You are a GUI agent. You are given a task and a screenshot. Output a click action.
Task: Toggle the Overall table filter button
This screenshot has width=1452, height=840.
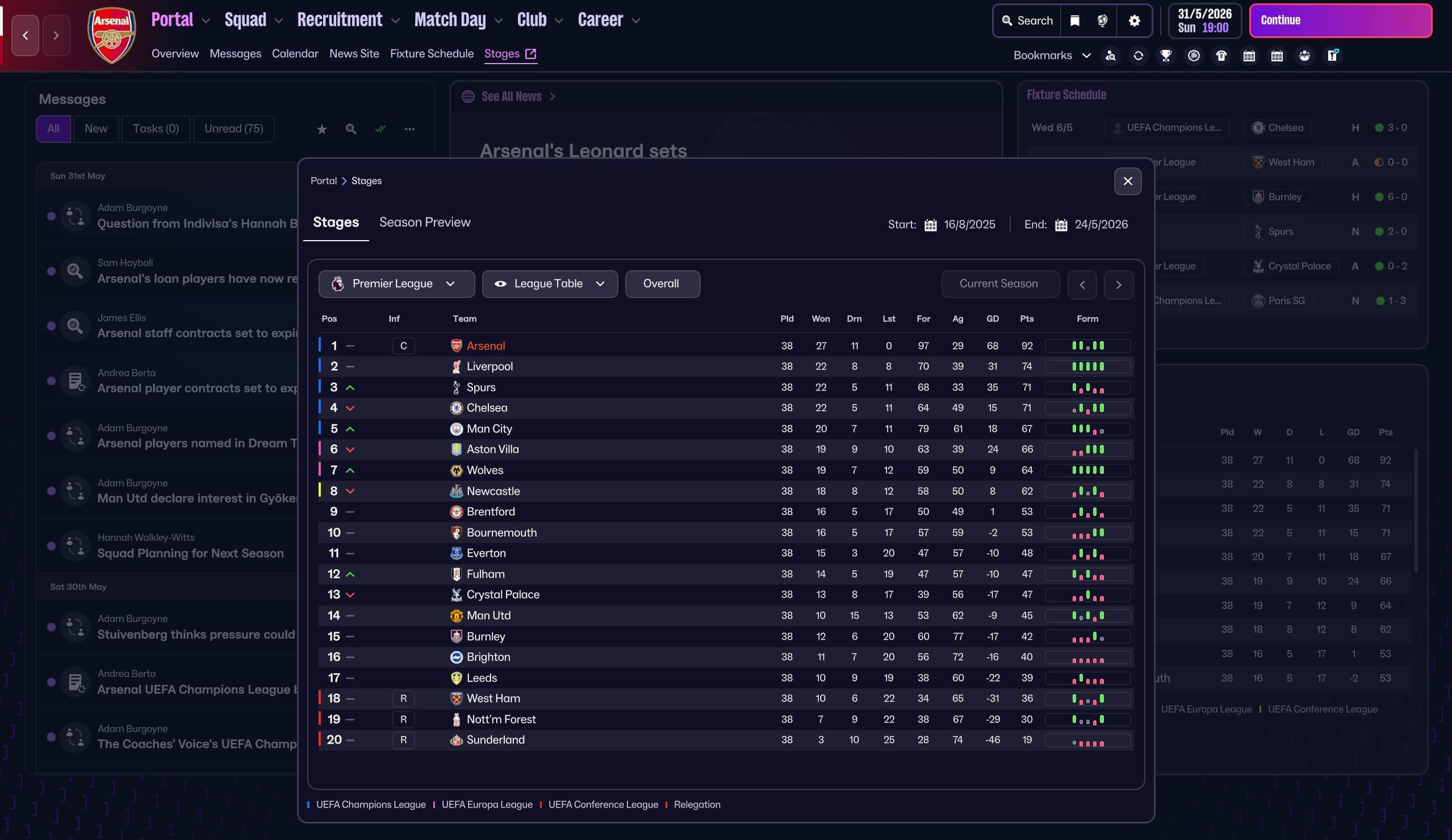tap(662, 284)
